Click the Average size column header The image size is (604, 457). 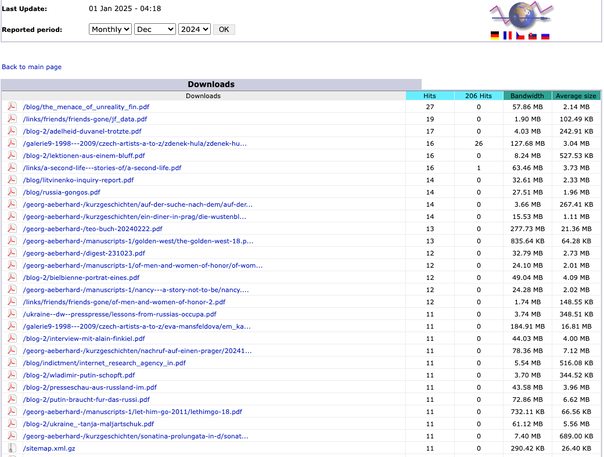click(x=576, y=96)
